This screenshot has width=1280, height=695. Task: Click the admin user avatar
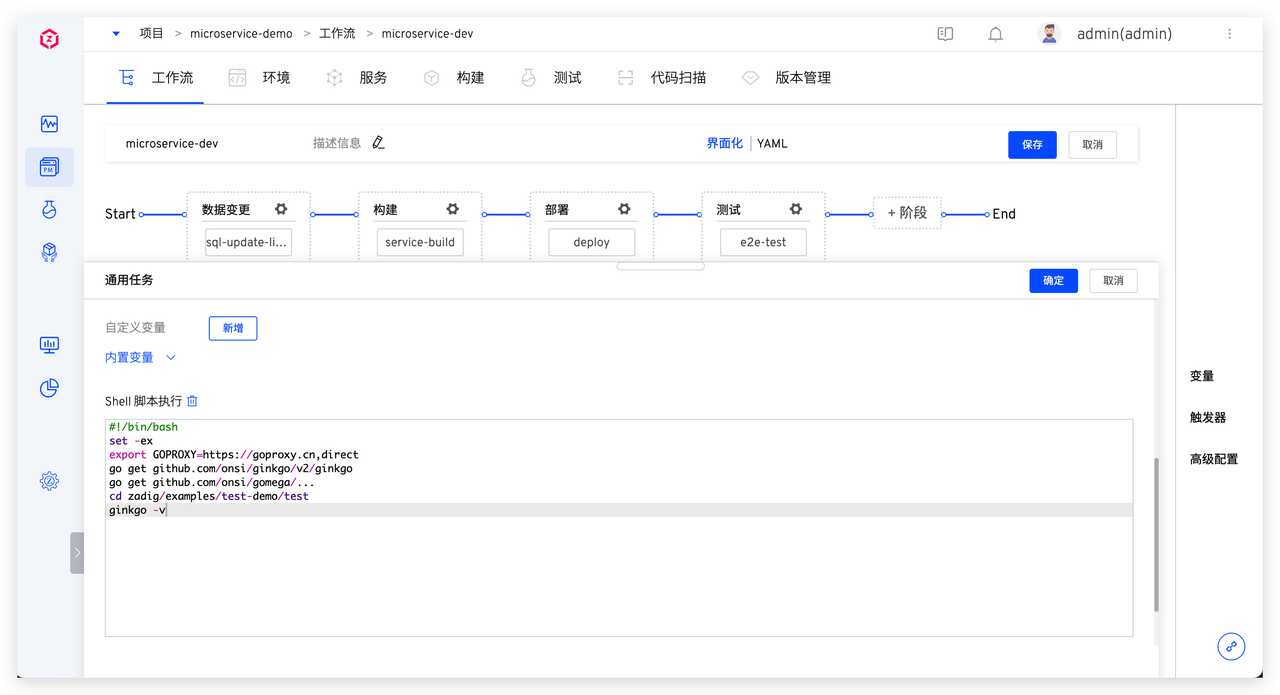pyautogui.click(x=1049, y=34)
